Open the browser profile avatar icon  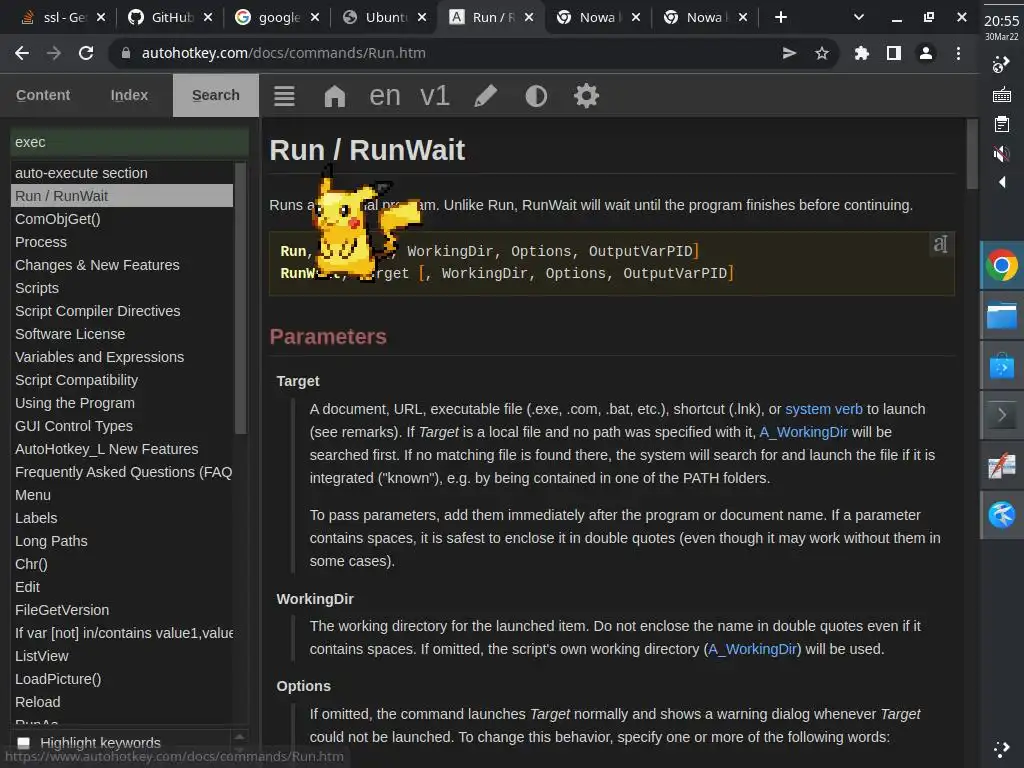pos(925,53)
